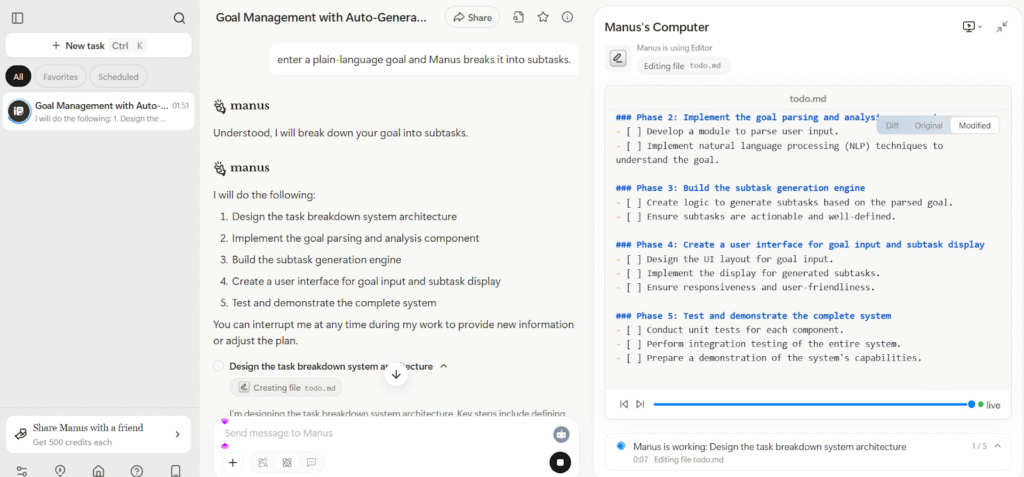Open the Creating file todo.md chip
1024x477 pixels.
(x=286, y=387)
